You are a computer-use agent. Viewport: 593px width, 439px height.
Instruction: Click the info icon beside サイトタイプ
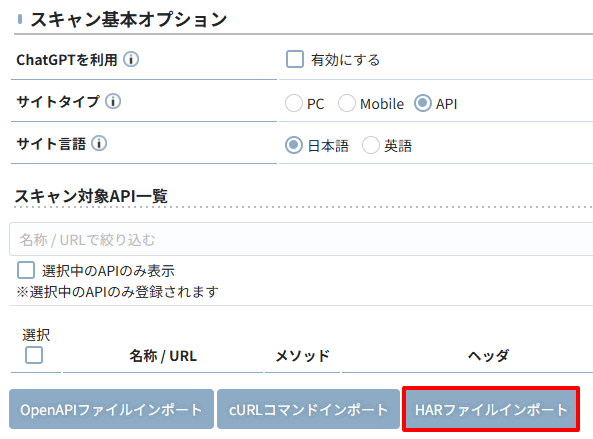(113, 101)
